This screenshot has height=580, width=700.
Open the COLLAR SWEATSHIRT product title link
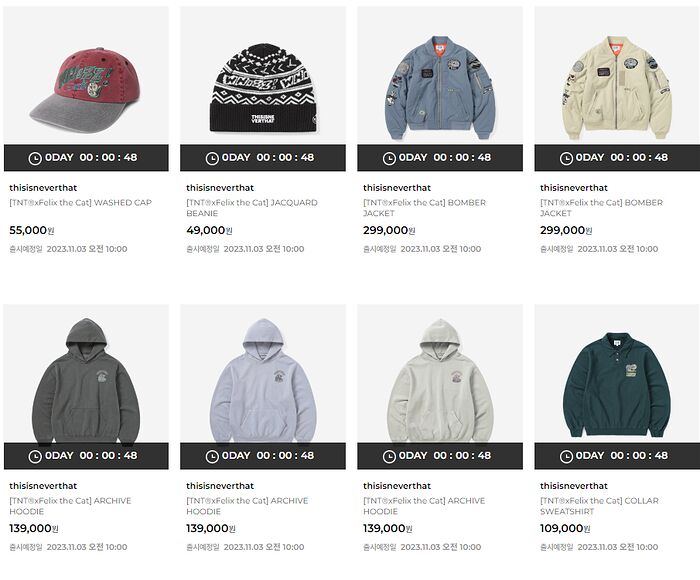599,506
